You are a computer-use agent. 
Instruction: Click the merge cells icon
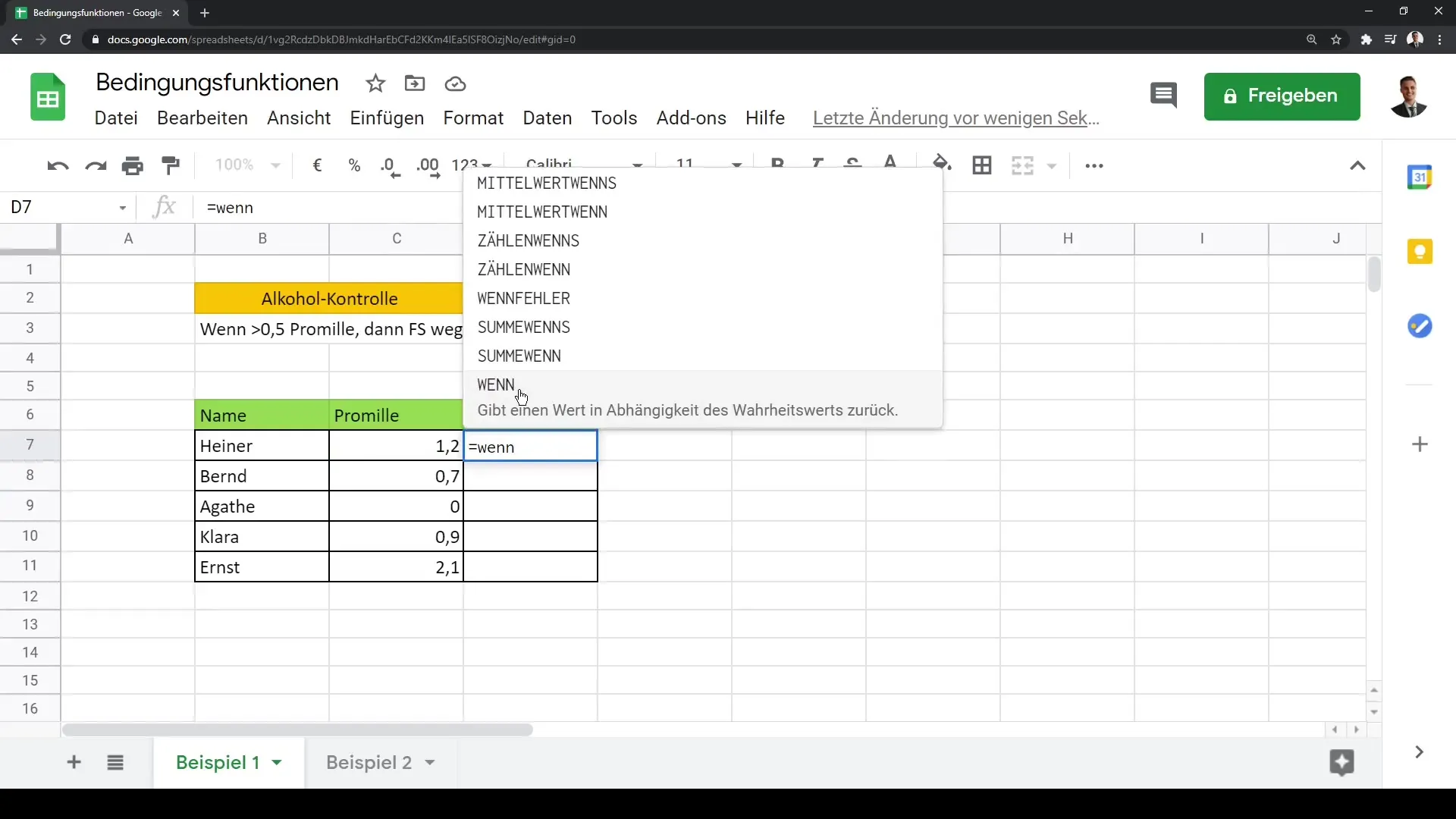click(1022, 165)
